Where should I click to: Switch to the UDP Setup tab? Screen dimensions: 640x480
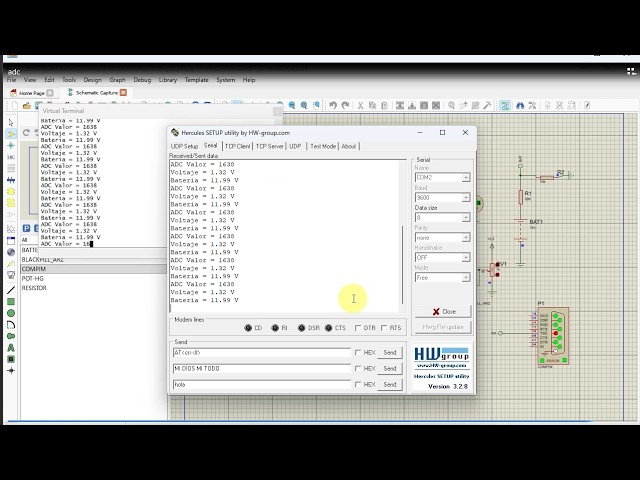[184, 147]
